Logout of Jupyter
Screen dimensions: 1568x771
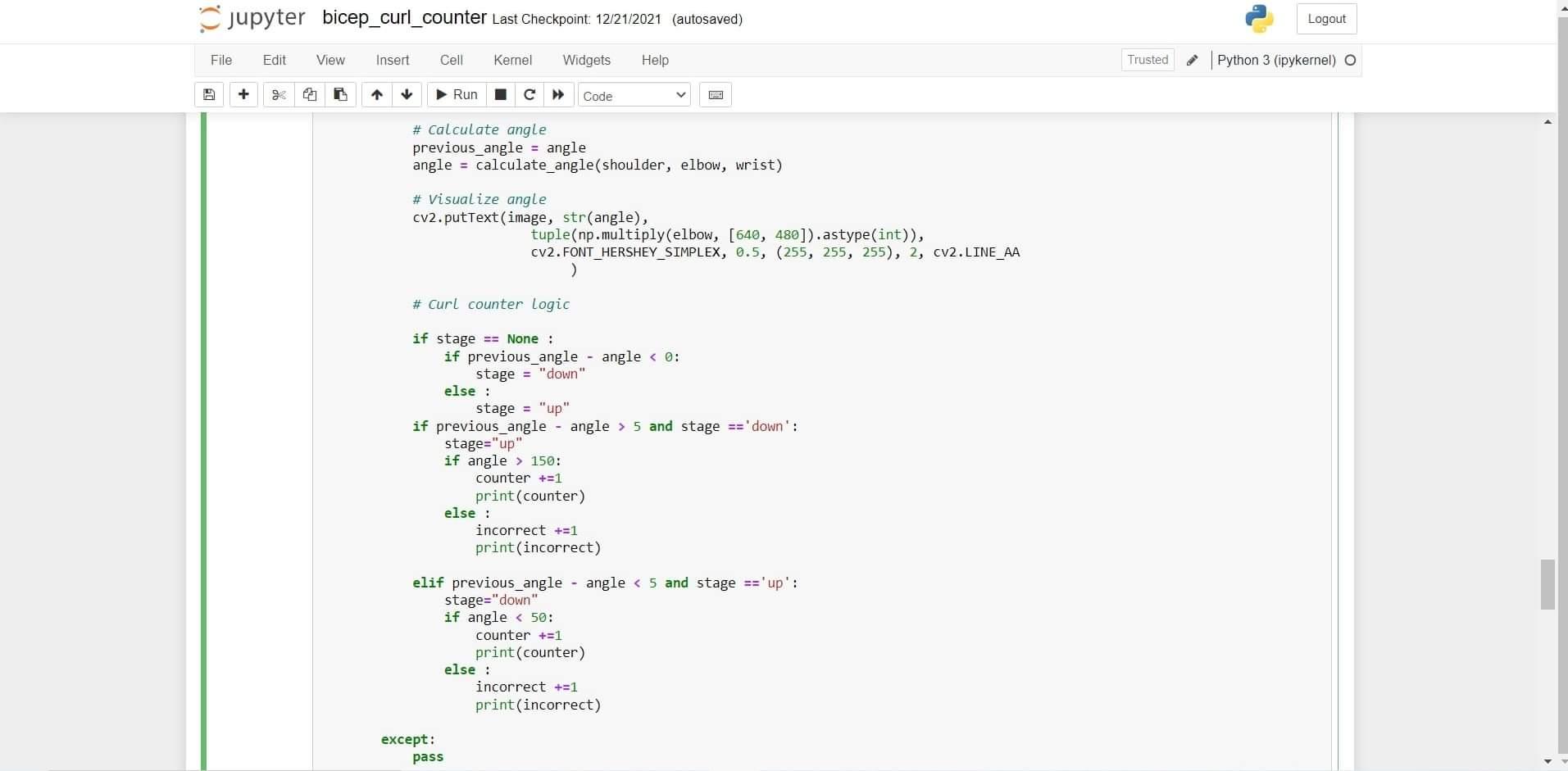pos(1325,18)
